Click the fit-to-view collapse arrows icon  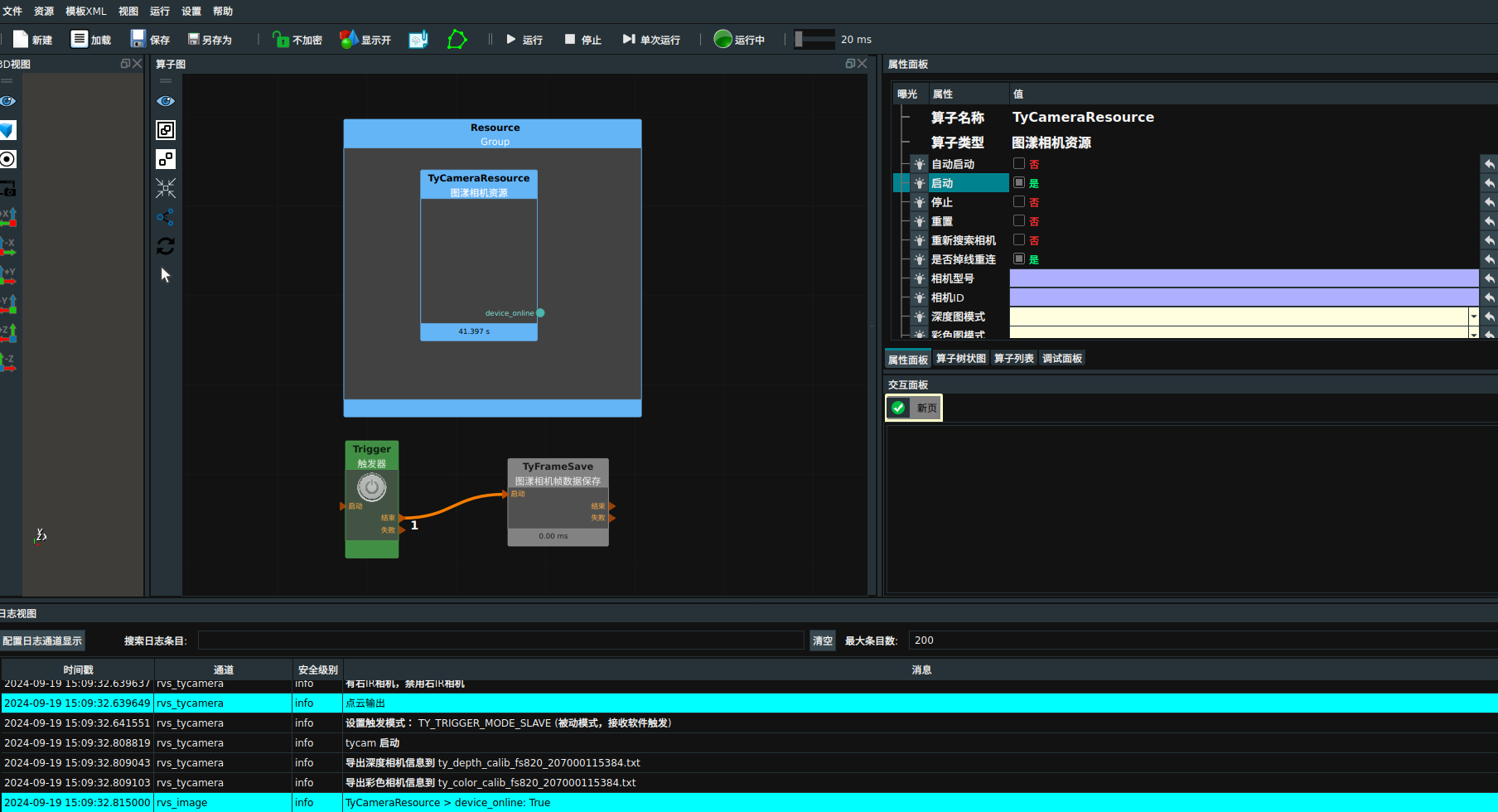[x=166, y=188]
